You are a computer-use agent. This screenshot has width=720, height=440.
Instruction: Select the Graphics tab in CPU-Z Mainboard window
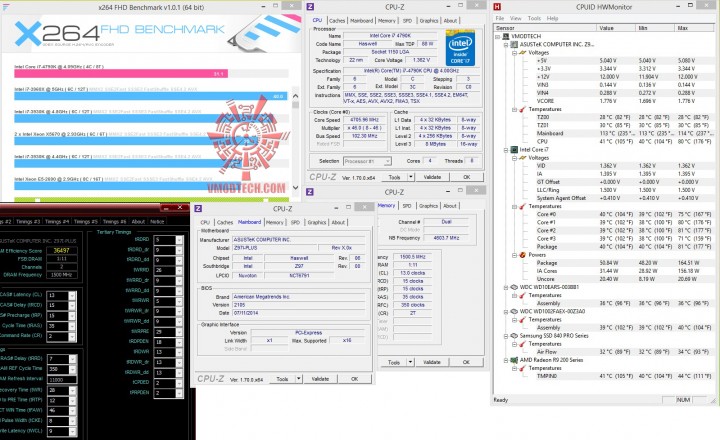(x=317, y=222)
